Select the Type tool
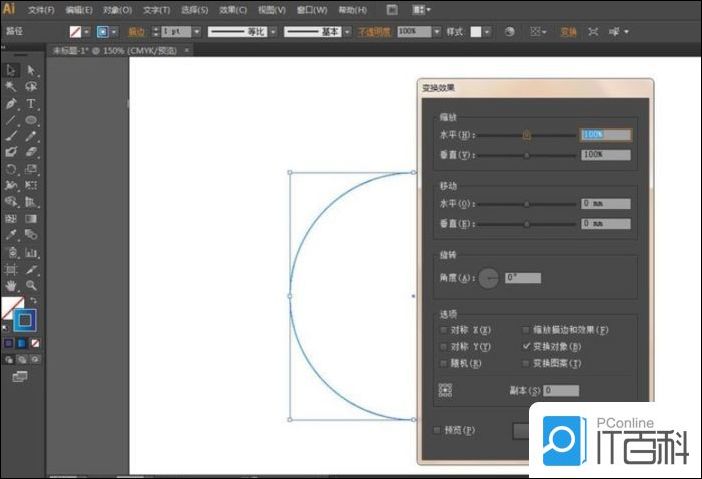Image resolution: width=702 pixels, height=479 pixels. (31, 103)
